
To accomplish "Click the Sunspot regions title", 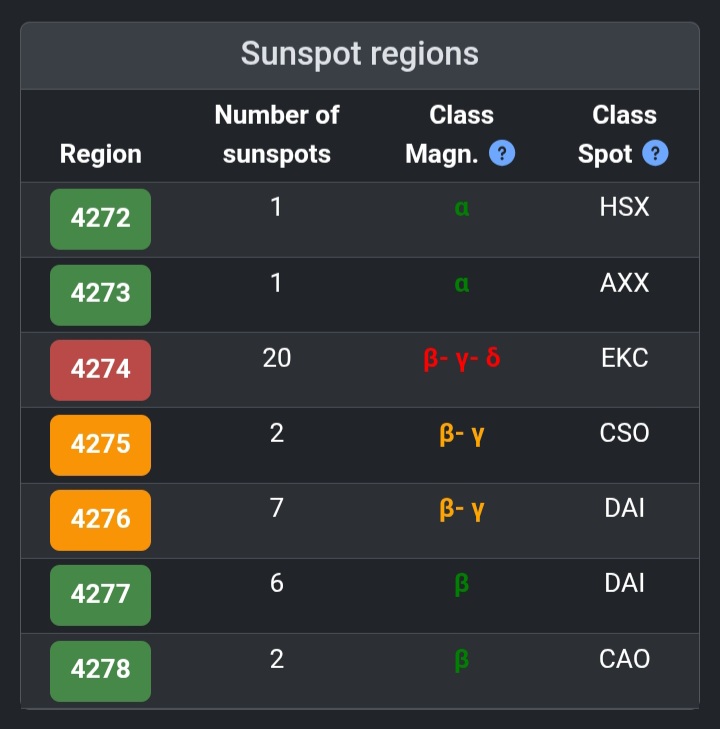I will coord(360,54).
